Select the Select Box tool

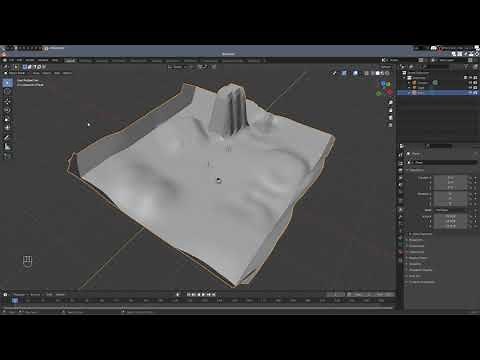7,82
